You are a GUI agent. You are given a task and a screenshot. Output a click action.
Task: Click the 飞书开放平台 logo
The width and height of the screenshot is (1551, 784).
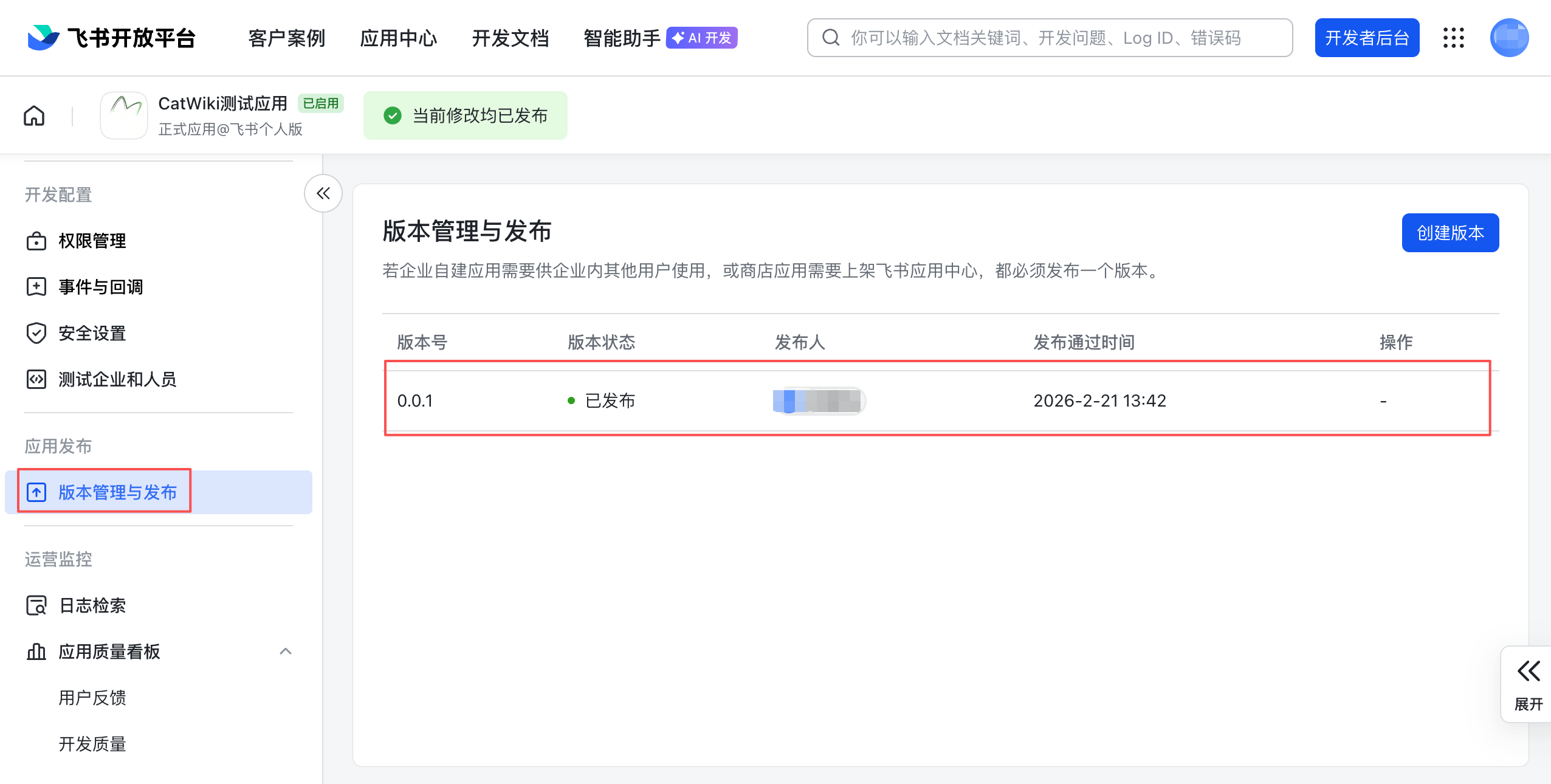pos(112,38)
